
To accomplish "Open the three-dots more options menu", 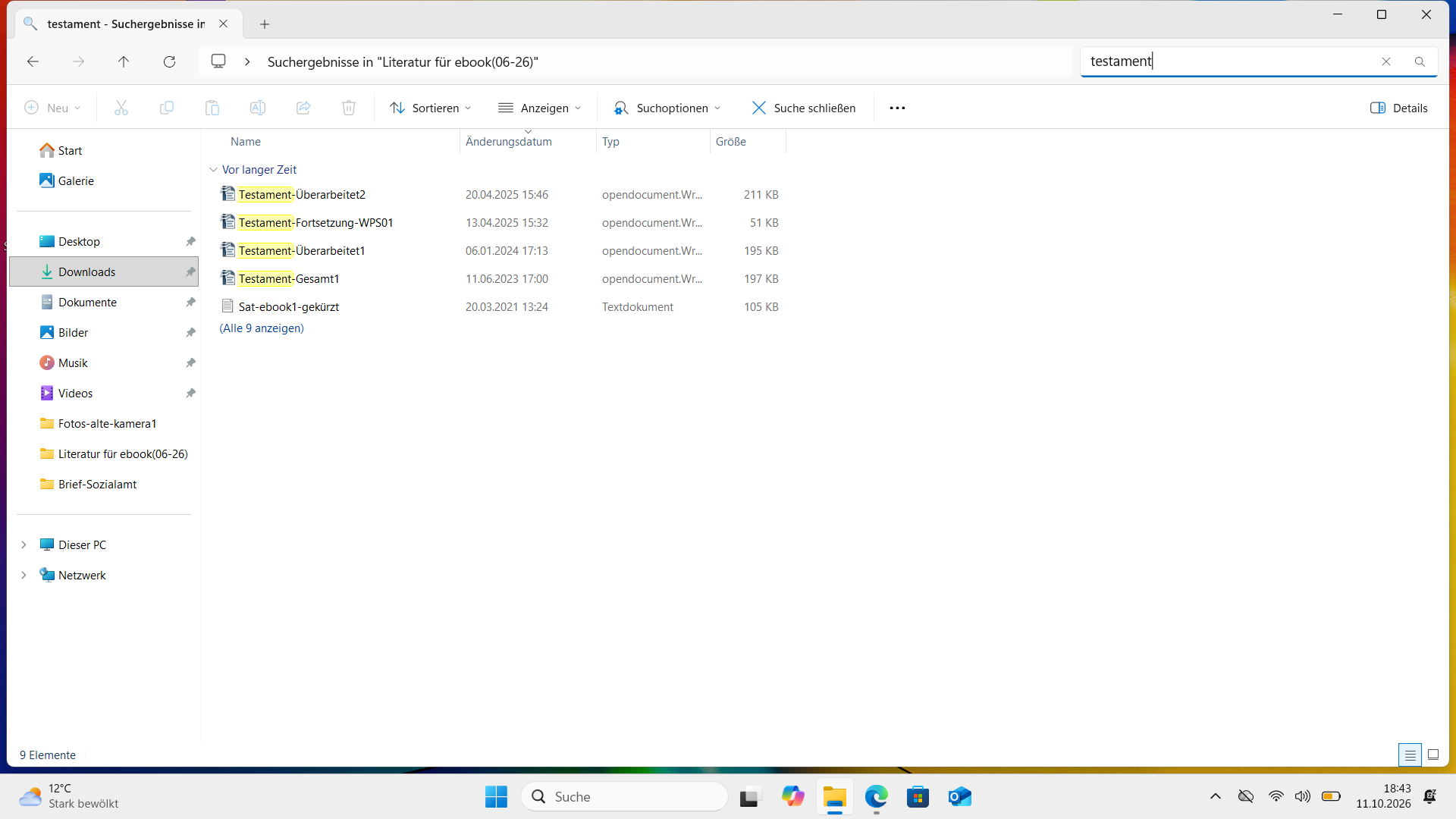I will (x=897, y=108).
